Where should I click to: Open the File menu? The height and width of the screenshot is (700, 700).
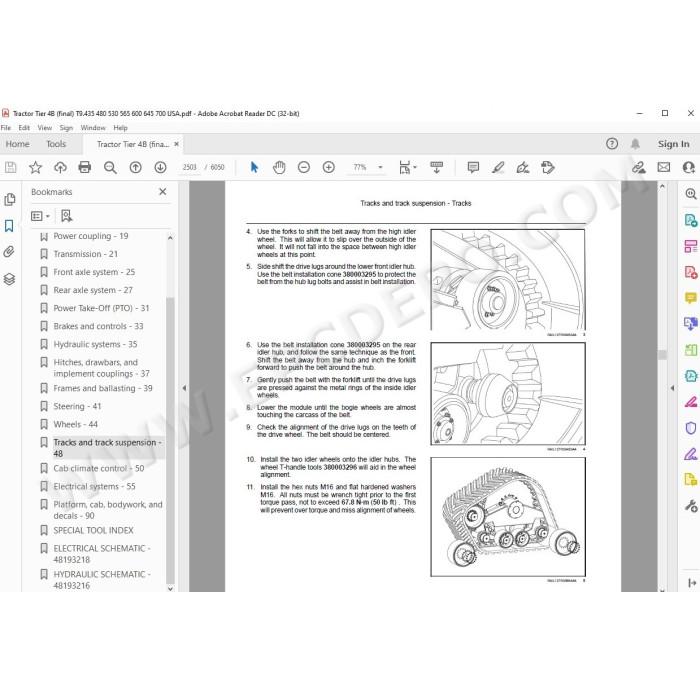[x=6, y=128]
